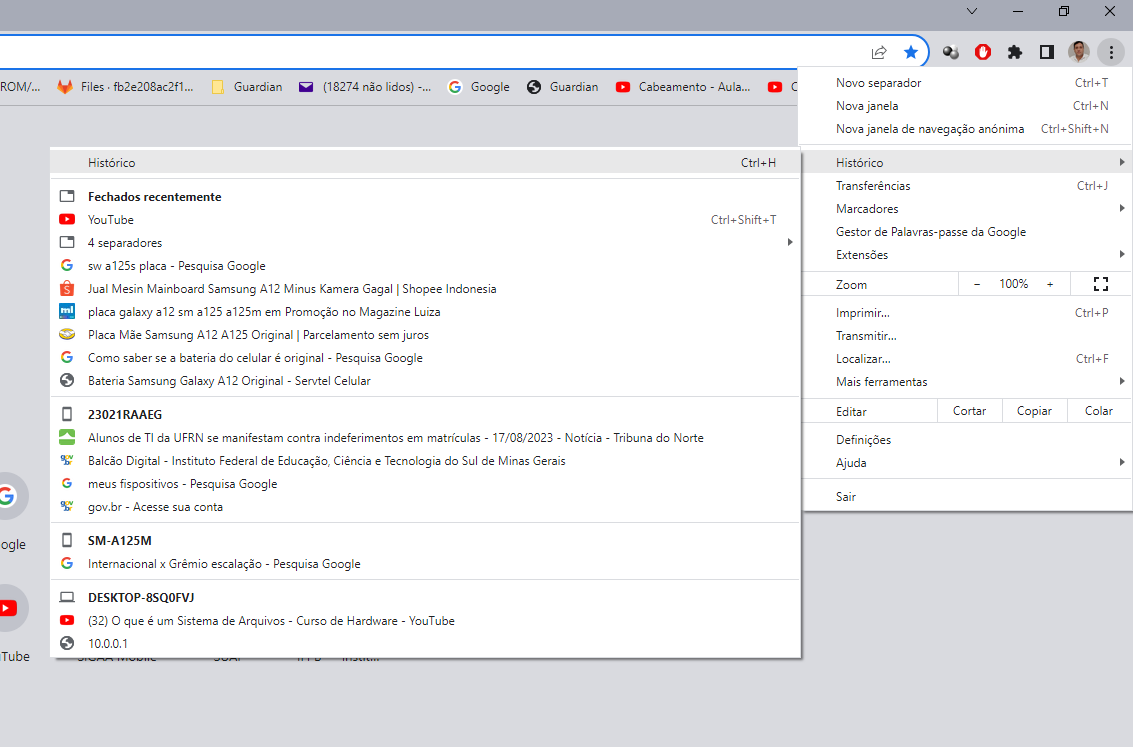Screen dimensions: 1133x747
Task: Open the mail bookmark with 18274 não lidos
Action: 365,87
